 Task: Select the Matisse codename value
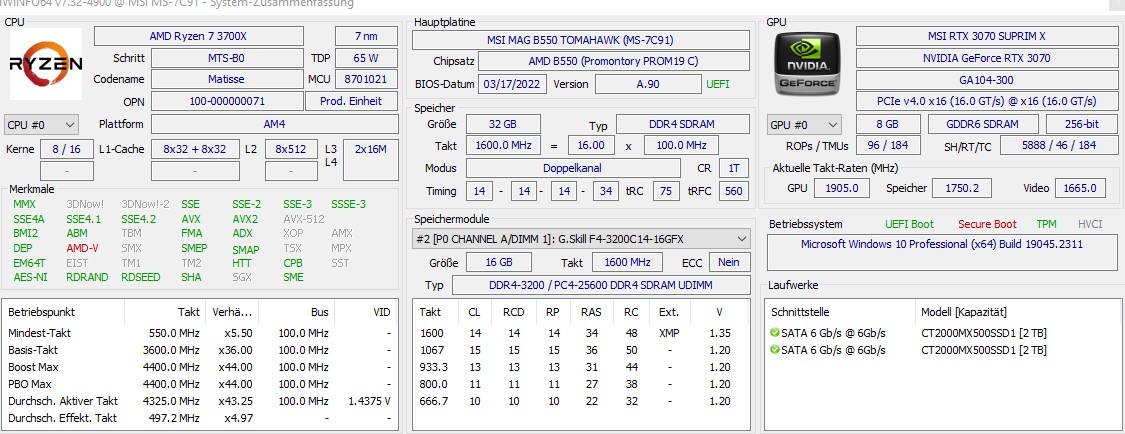point(227,79)
